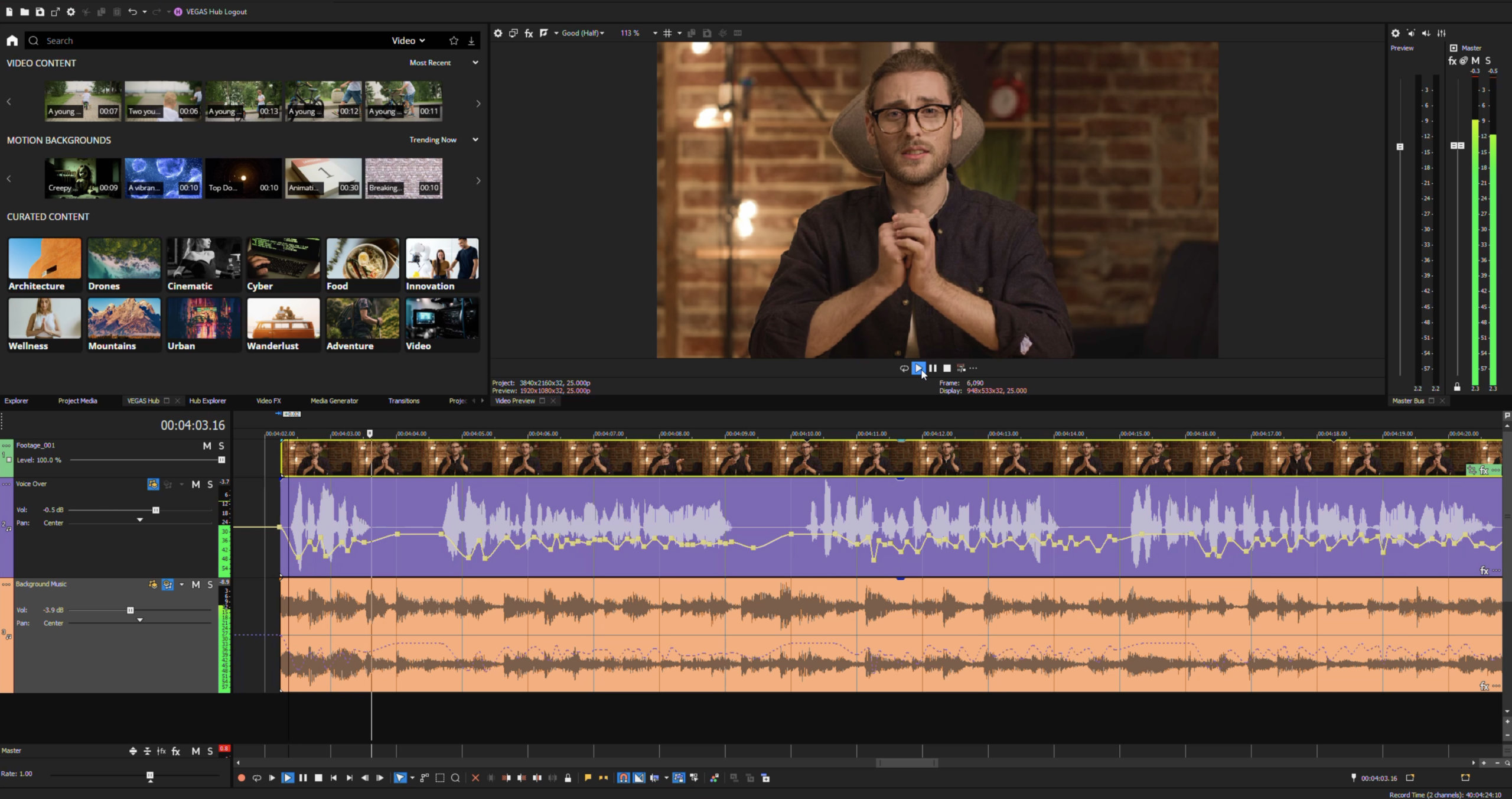The height and width of the screenshot is (799, 1512).
Task: Expand the Motion Backgrounds trending dropdown
Action: click(x=476, y=139)
